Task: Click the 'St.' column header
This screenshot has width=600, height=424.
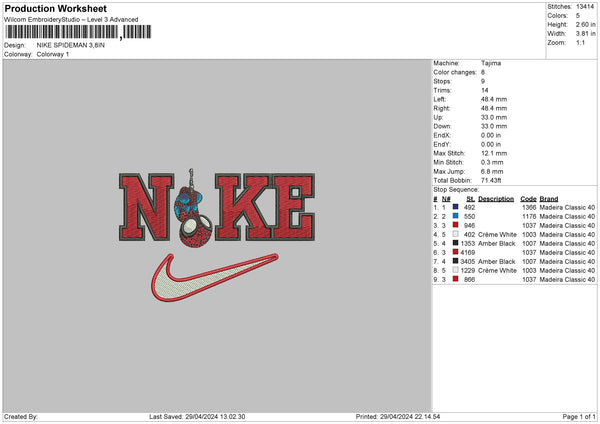Action: tap(471, 199)
